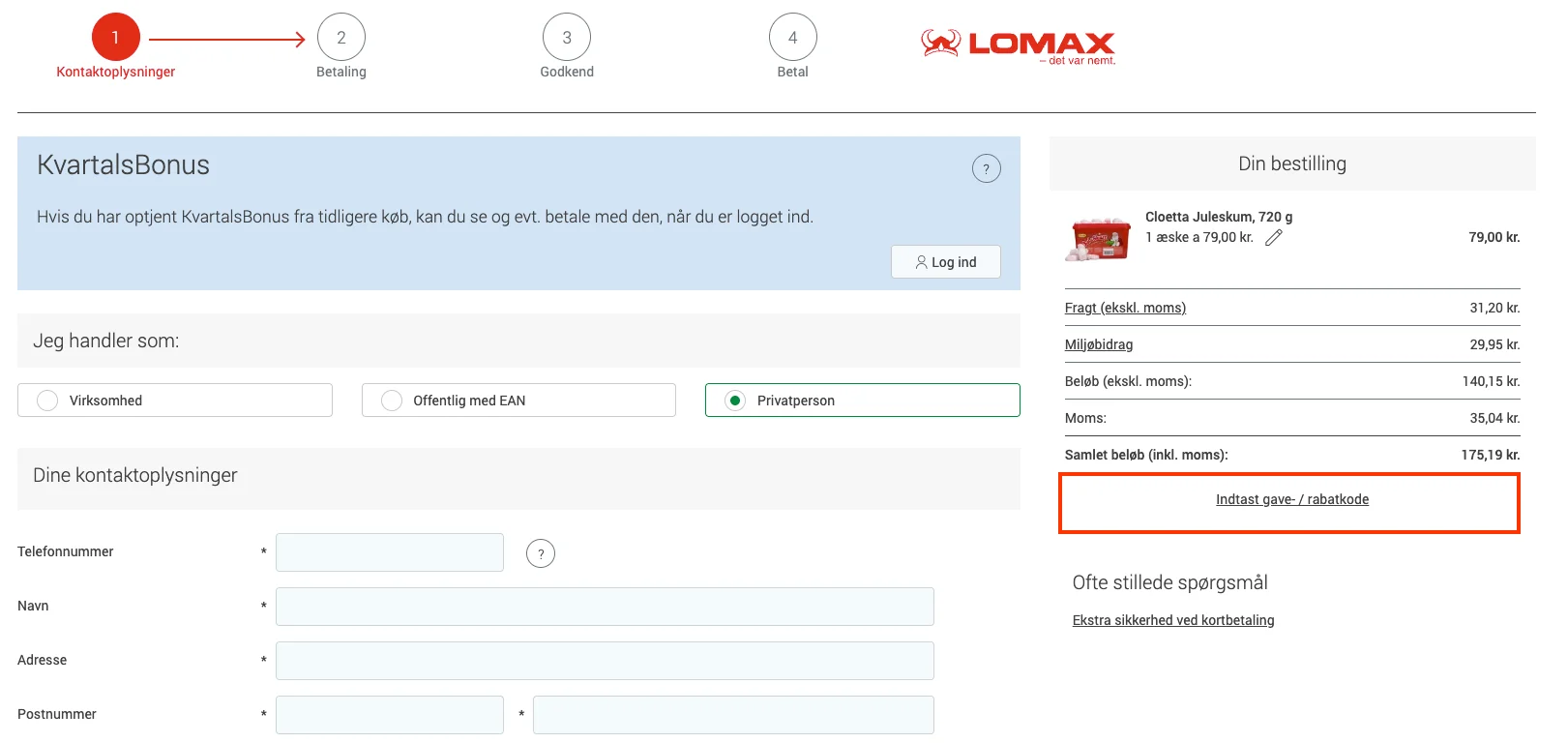The height and width of the screenshot is (743, 1568).
Task: Click the Ofte stillede spørgsmål heading
Action: coord(1169,582)
